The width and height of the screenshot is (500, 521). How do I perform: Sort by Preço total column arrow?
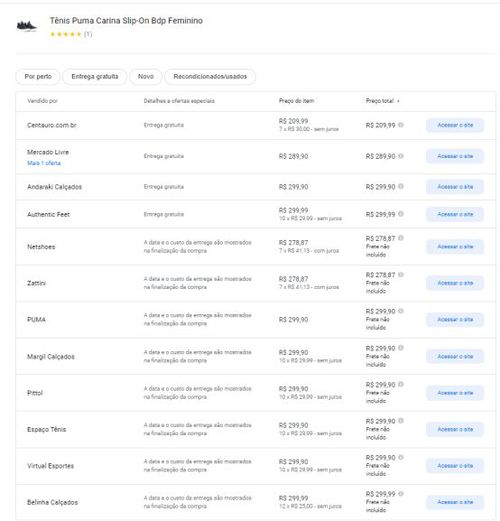point(398,101)
